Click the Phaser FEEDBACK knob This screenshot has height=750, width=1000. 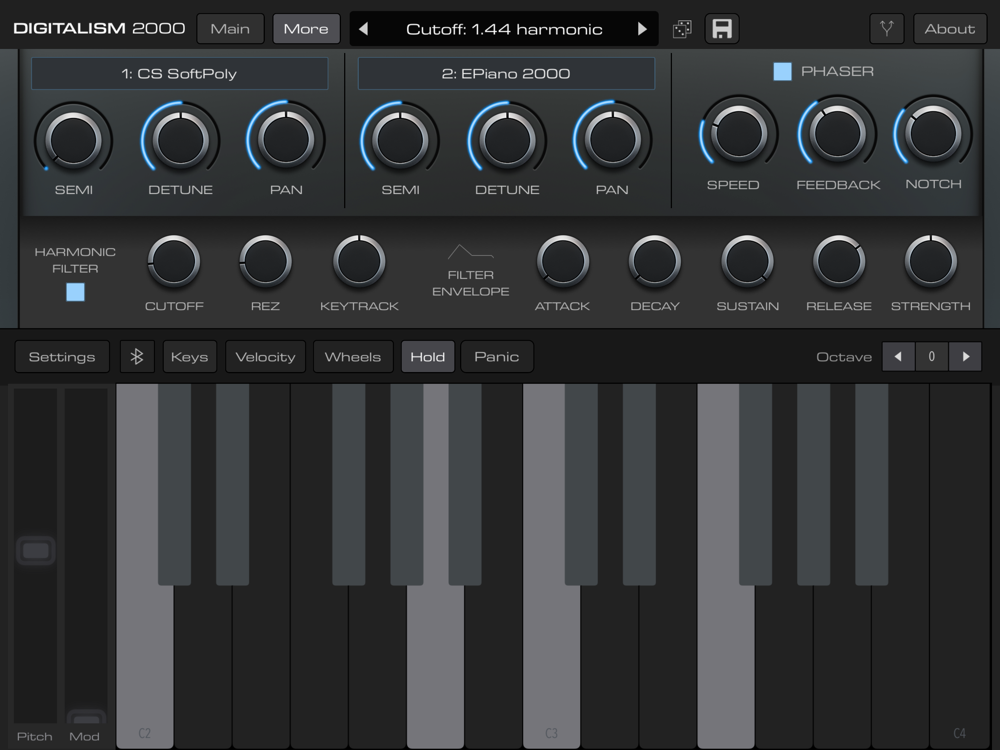tap(837, 133)
